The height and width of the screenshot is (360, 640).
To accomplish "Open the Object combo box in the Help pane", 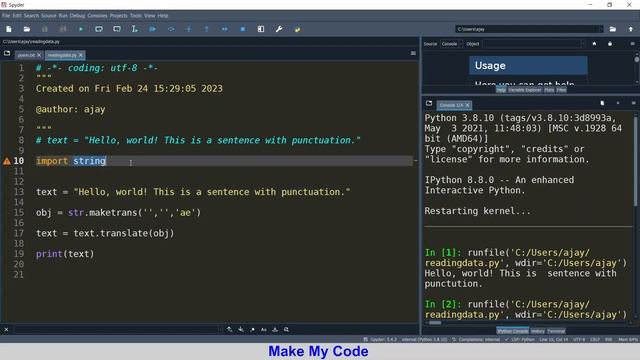I will pyautogui.click(x=533, y=44).
